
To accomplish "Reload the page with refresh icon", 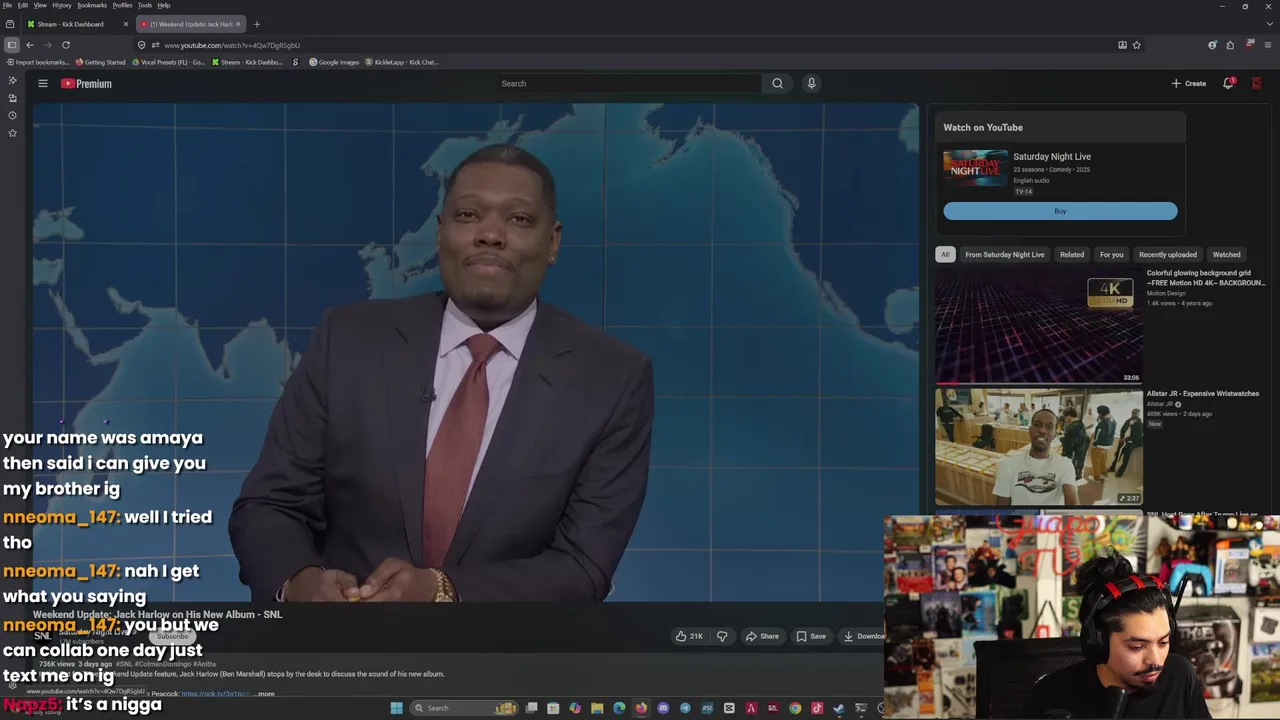I will (66, 45).
